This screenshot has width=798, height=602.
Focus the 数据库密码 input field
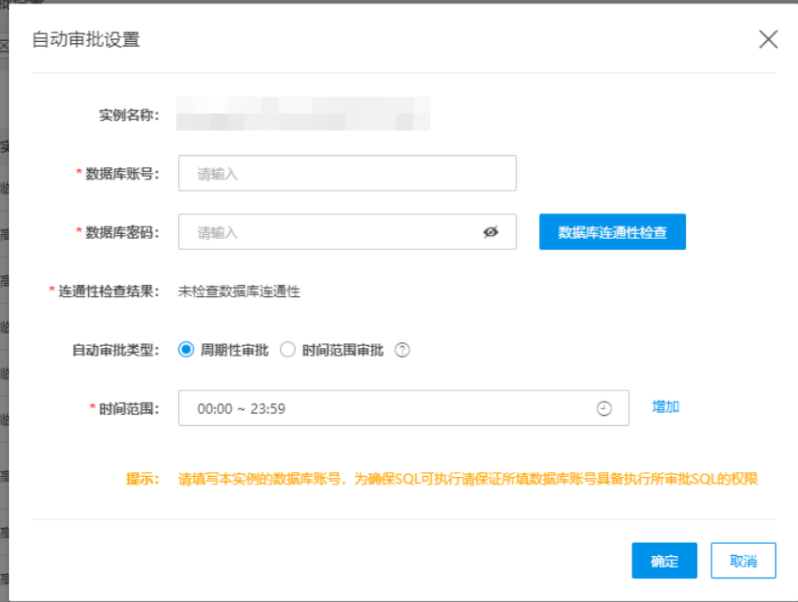330,232
